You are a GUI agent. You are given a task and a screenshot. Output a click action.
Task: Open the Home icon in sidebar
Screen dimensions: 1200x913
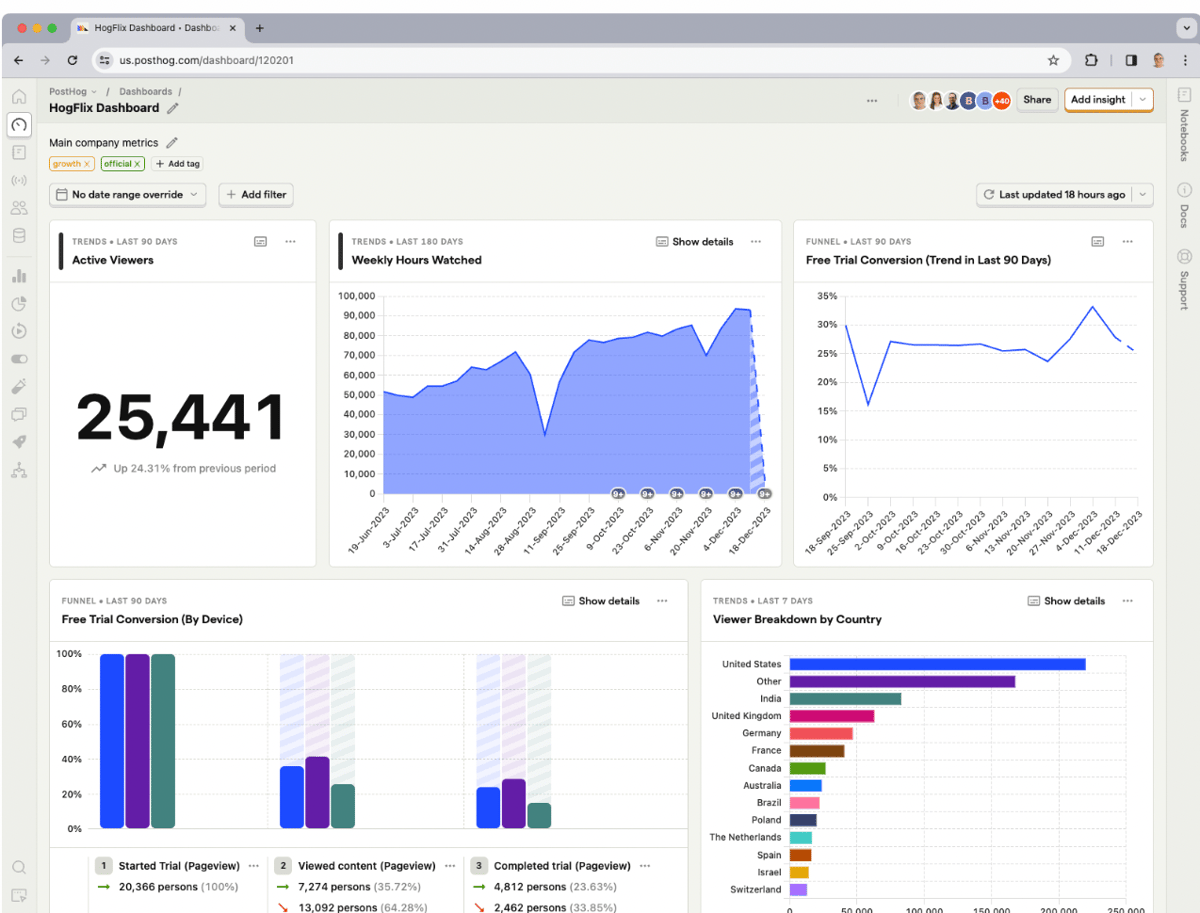pos(18,97)
